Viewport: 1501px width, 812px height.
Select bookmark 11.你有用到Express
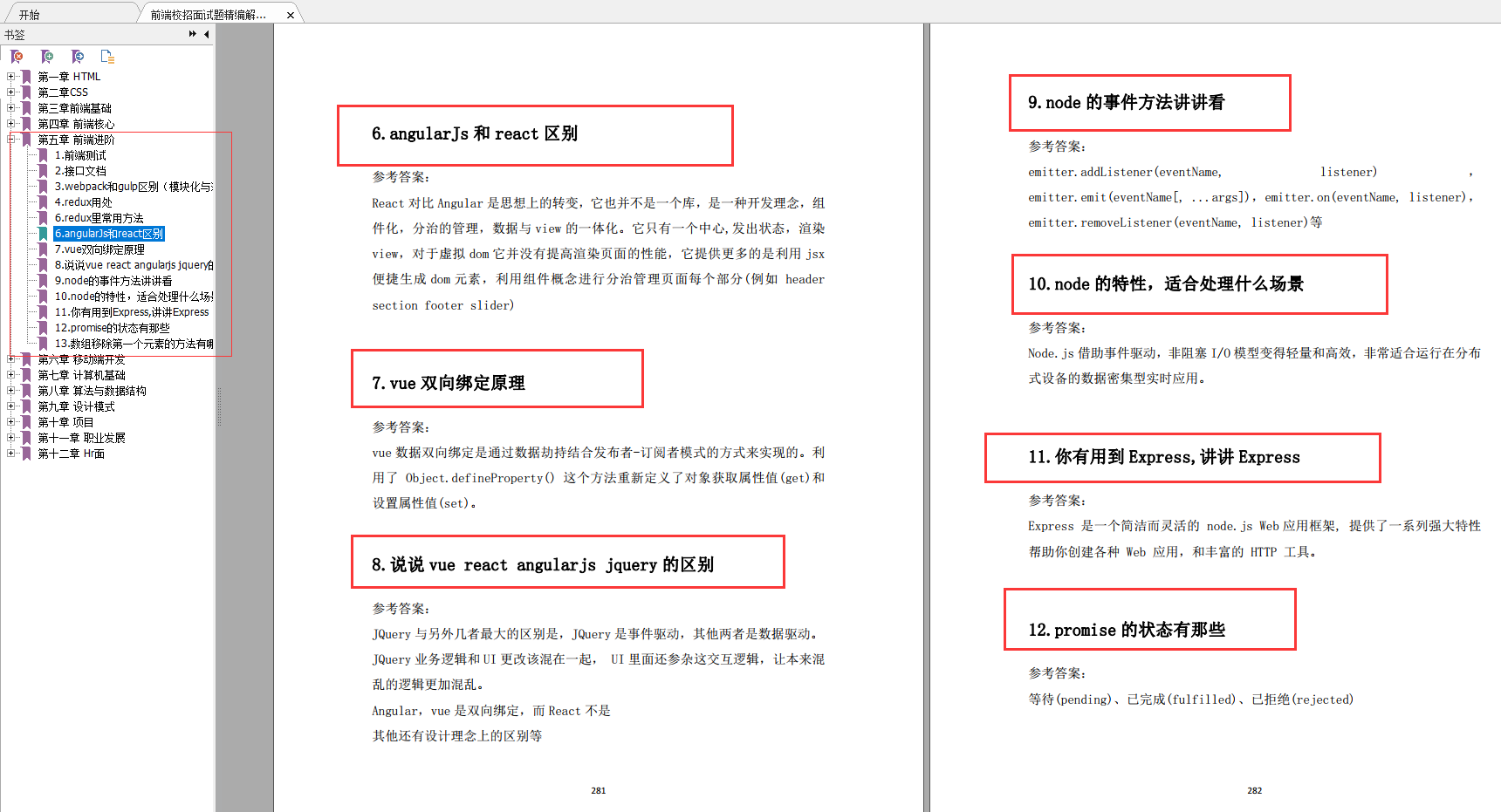click(132, 312)
